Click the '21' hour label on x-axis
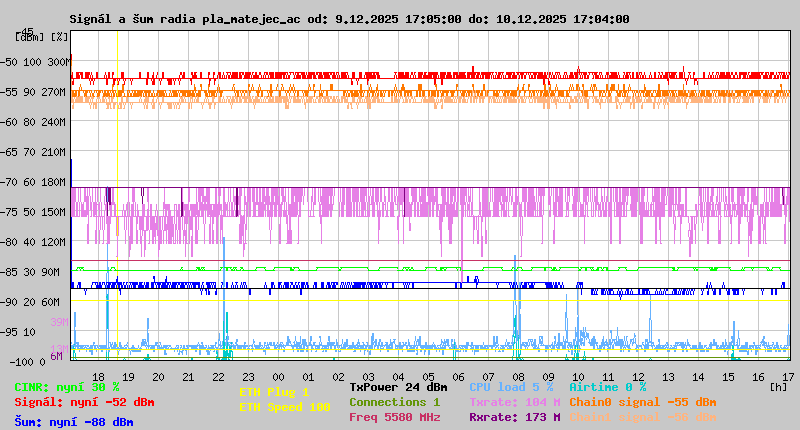The width and height of the screenshot is (800, 430). pyautogui.click(x=189, y=377)
